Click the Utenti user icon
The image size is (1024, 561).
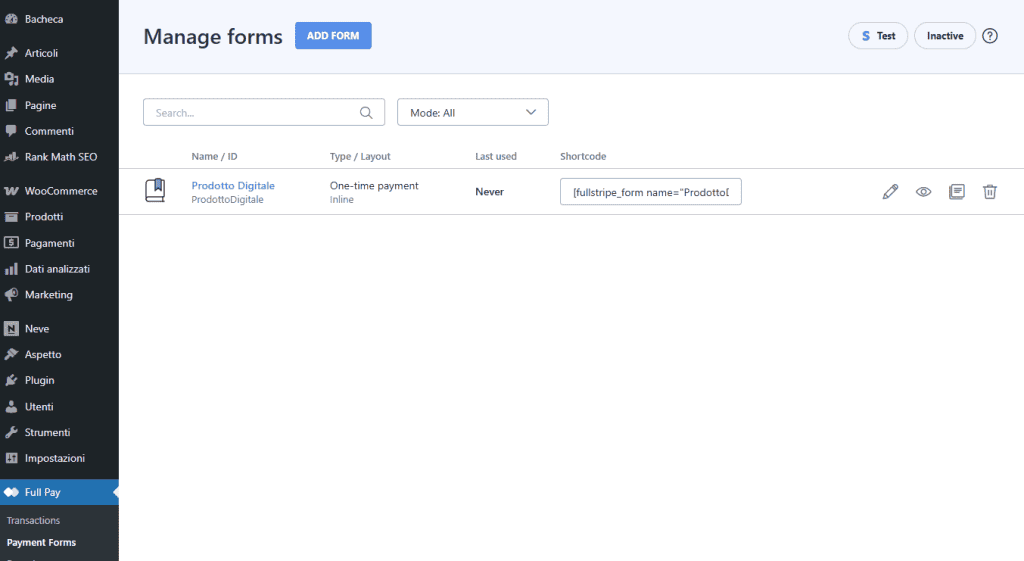click(x=11, y=406)
